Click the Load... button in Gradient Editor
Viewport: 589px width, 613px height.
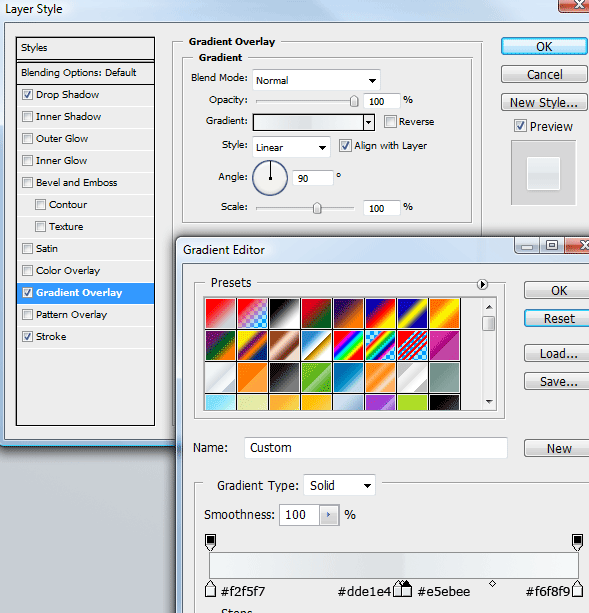coord(558,354)
